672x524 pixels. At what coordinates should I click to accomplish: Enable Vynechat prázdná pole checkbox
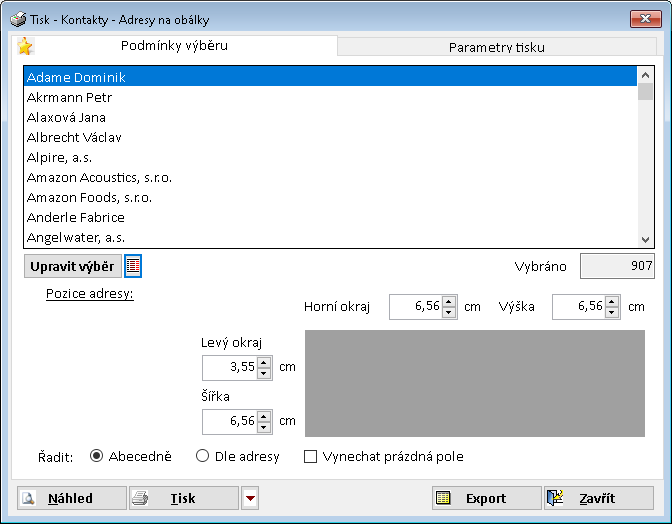click(310, 457)
